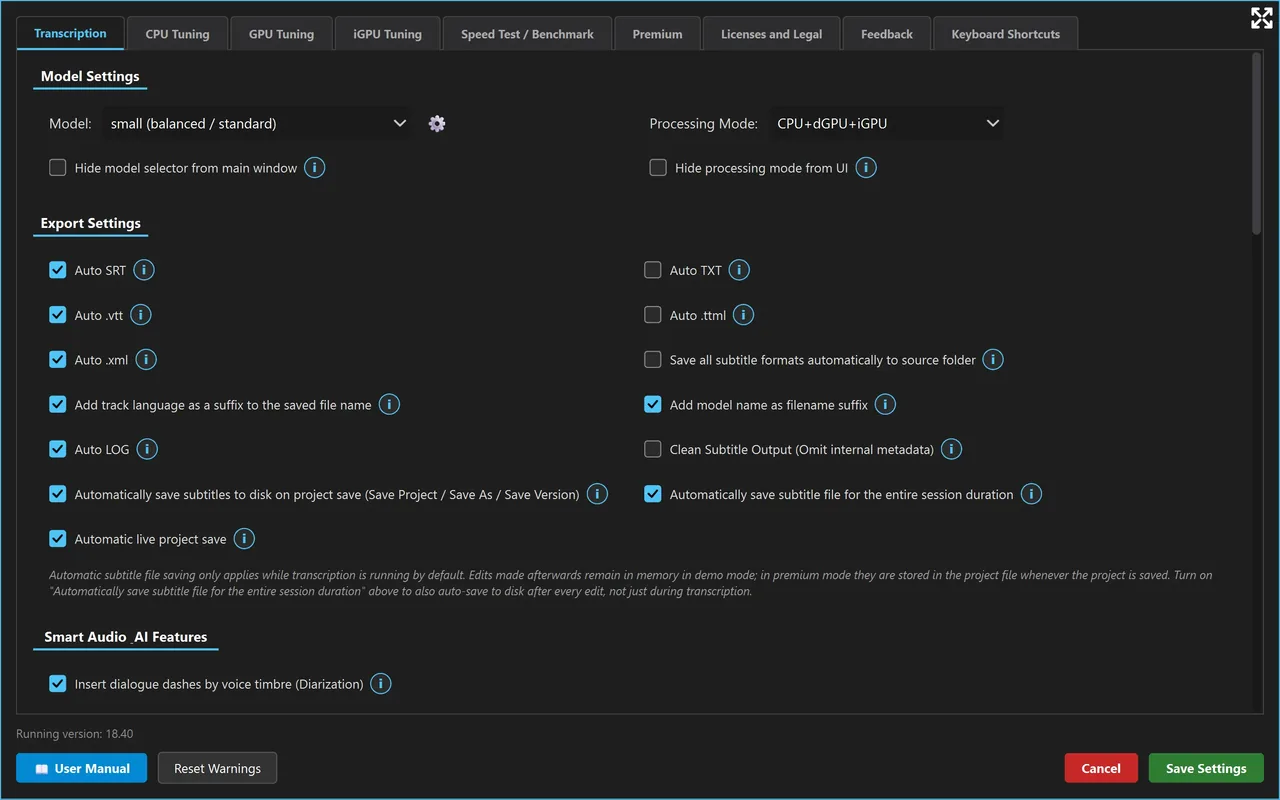Show info about Auto .ttml
This screenshot has width=1280, height=800.
(744, 315)
